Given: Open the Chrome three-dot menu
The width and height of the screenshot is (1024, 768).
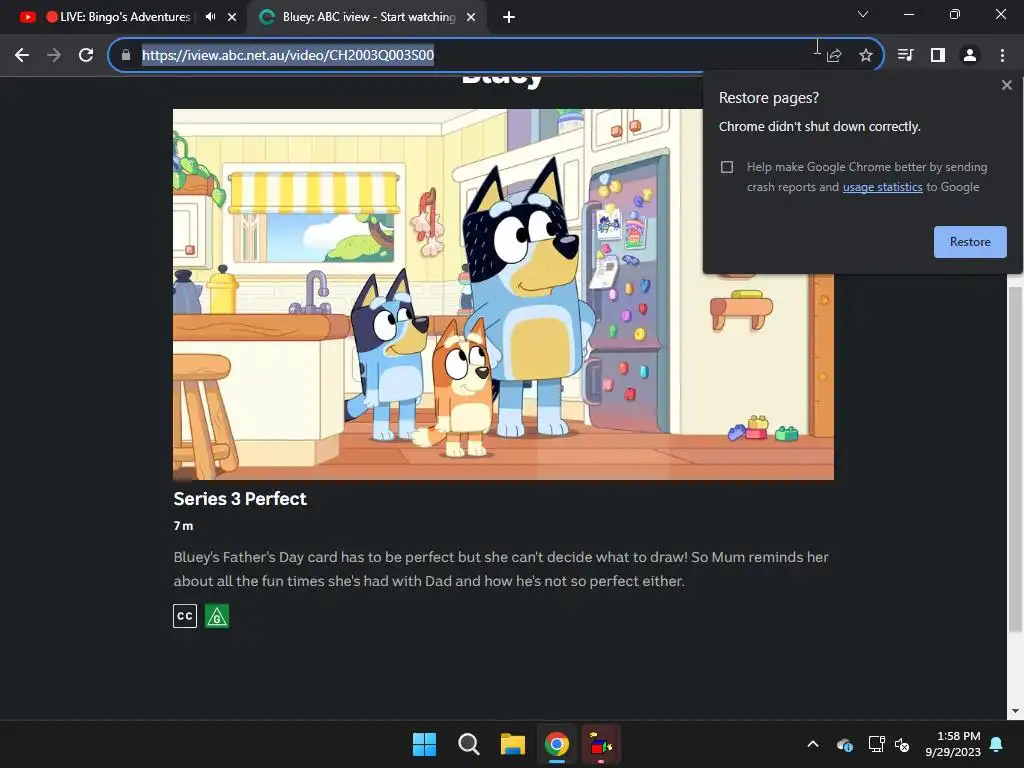Looking at the screenshot, I should click(x=1002, y=56).
